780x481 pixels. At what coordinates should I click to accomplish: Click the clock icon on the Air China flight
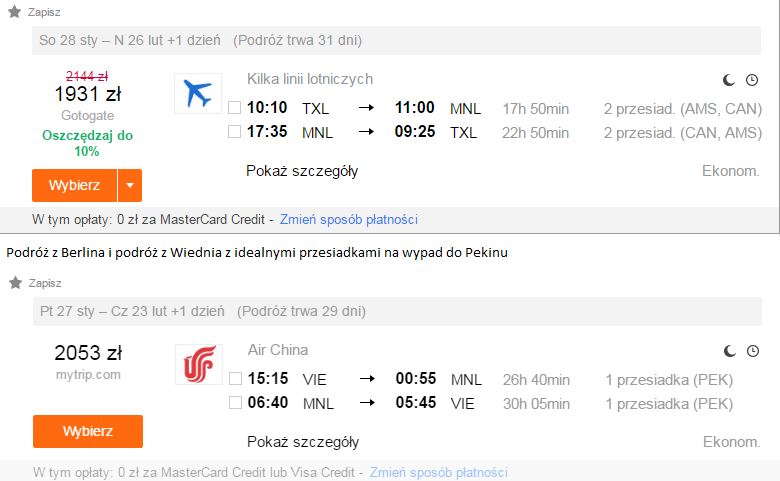[x=753, y=351]
